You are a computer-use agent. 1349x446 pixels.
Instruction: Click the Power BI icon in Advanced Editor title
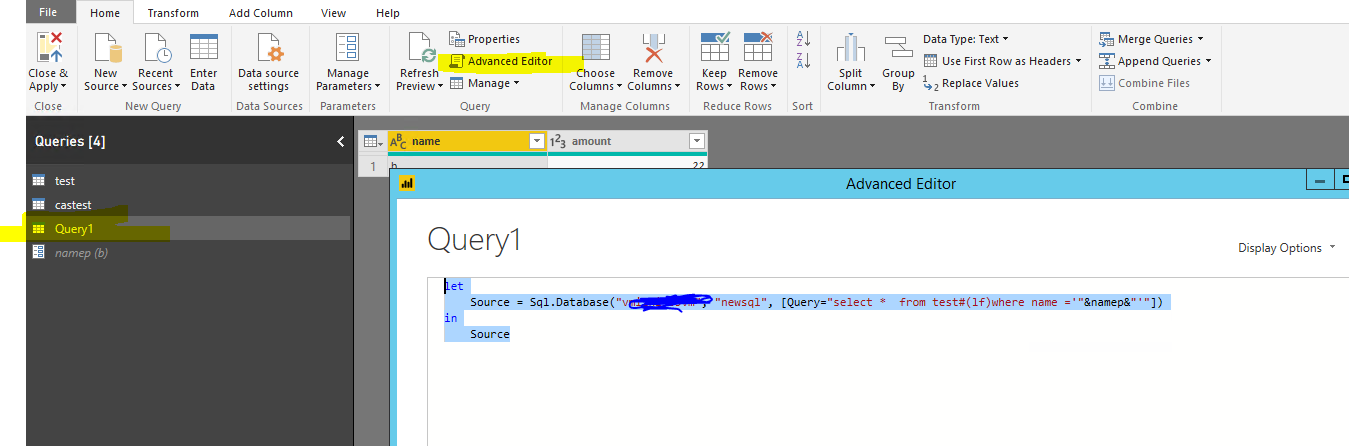tap(407, 183)
